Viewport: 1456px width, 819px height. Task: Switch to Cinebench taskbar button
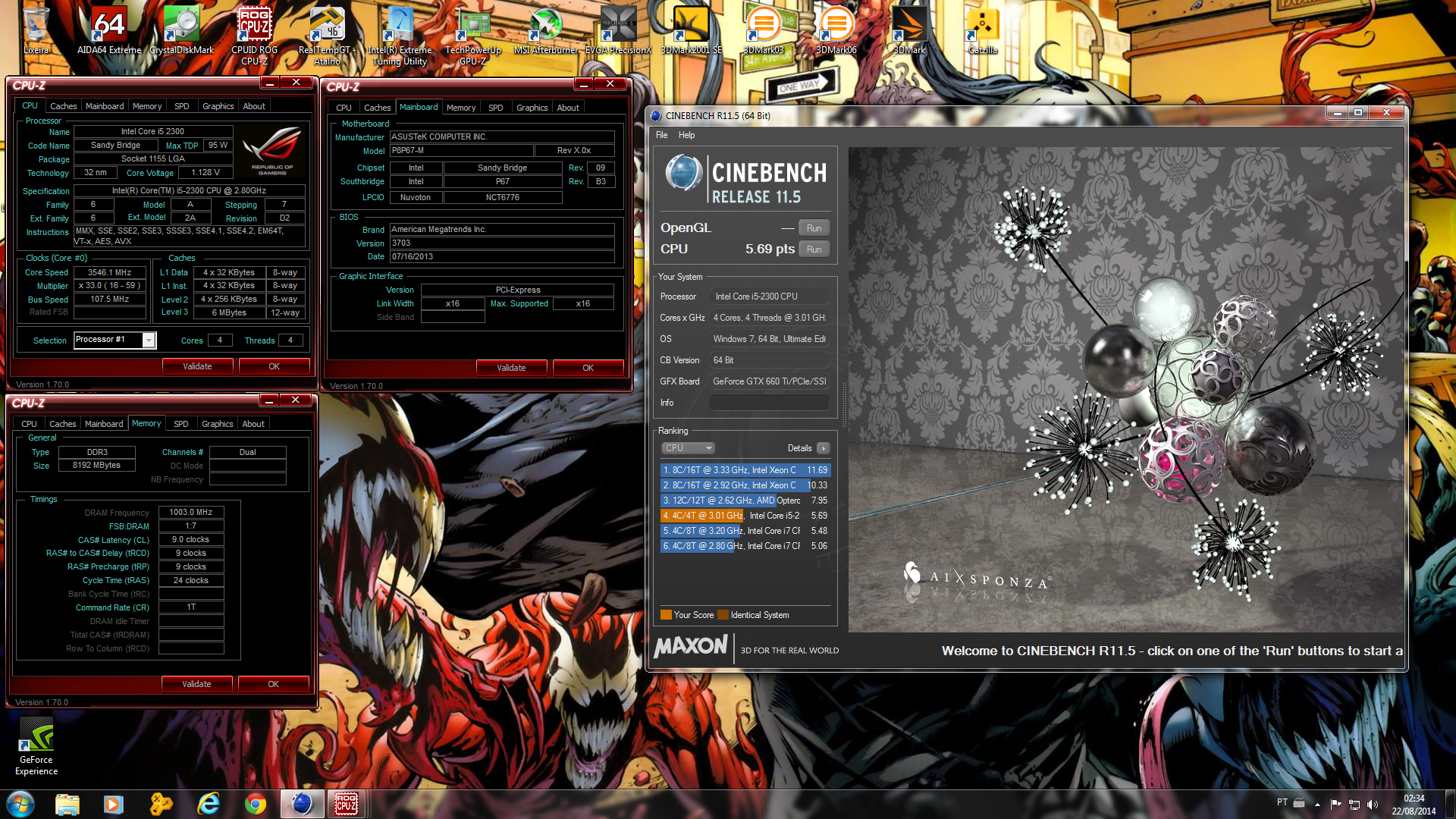coord(302,804)
